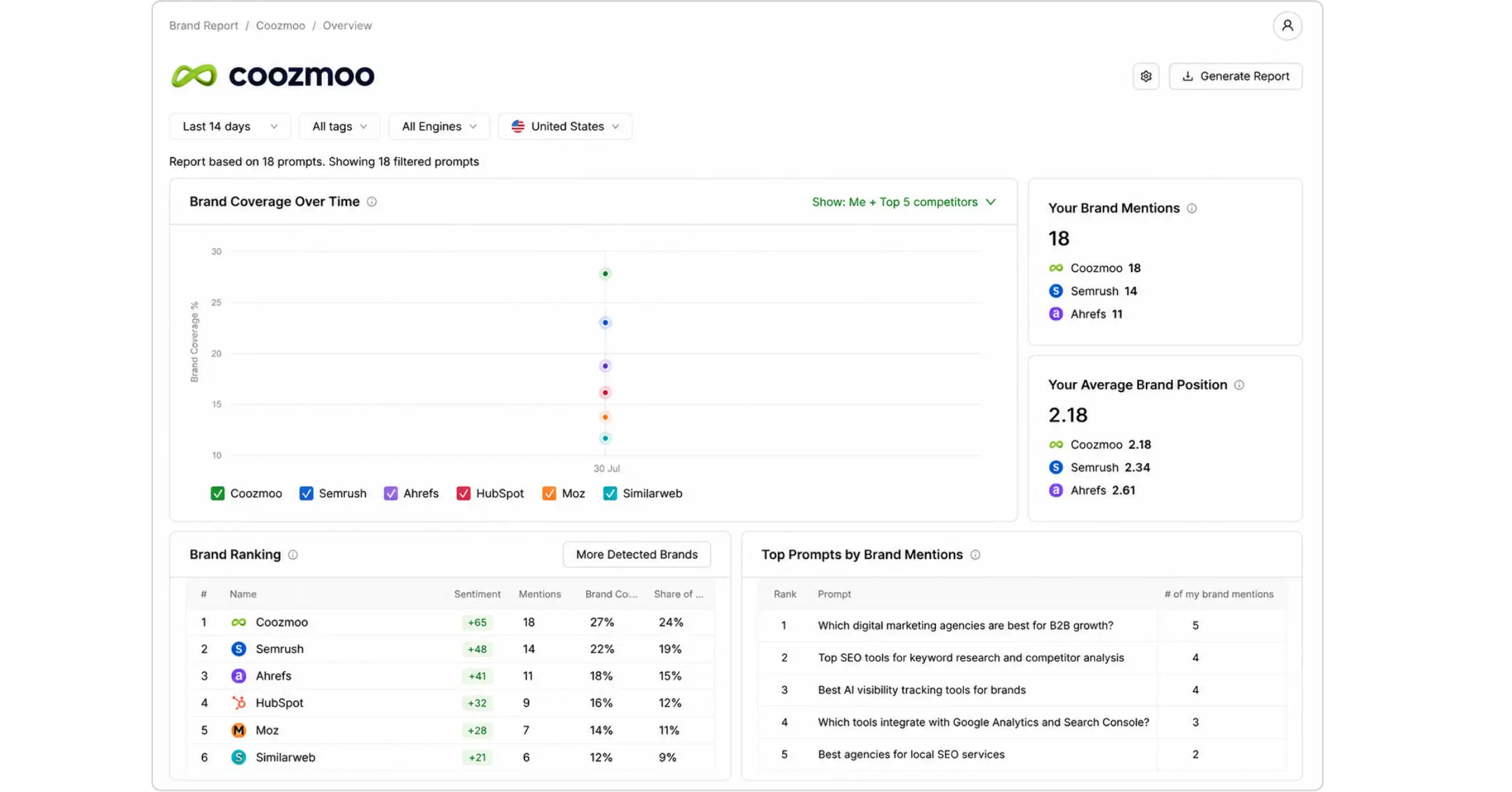Screen dimensions: 1512x792
Task: Select prompt 'Which digital marketing agencies are best for B2B growth?'
Action: pyautogui.click(x=965, y=626)
